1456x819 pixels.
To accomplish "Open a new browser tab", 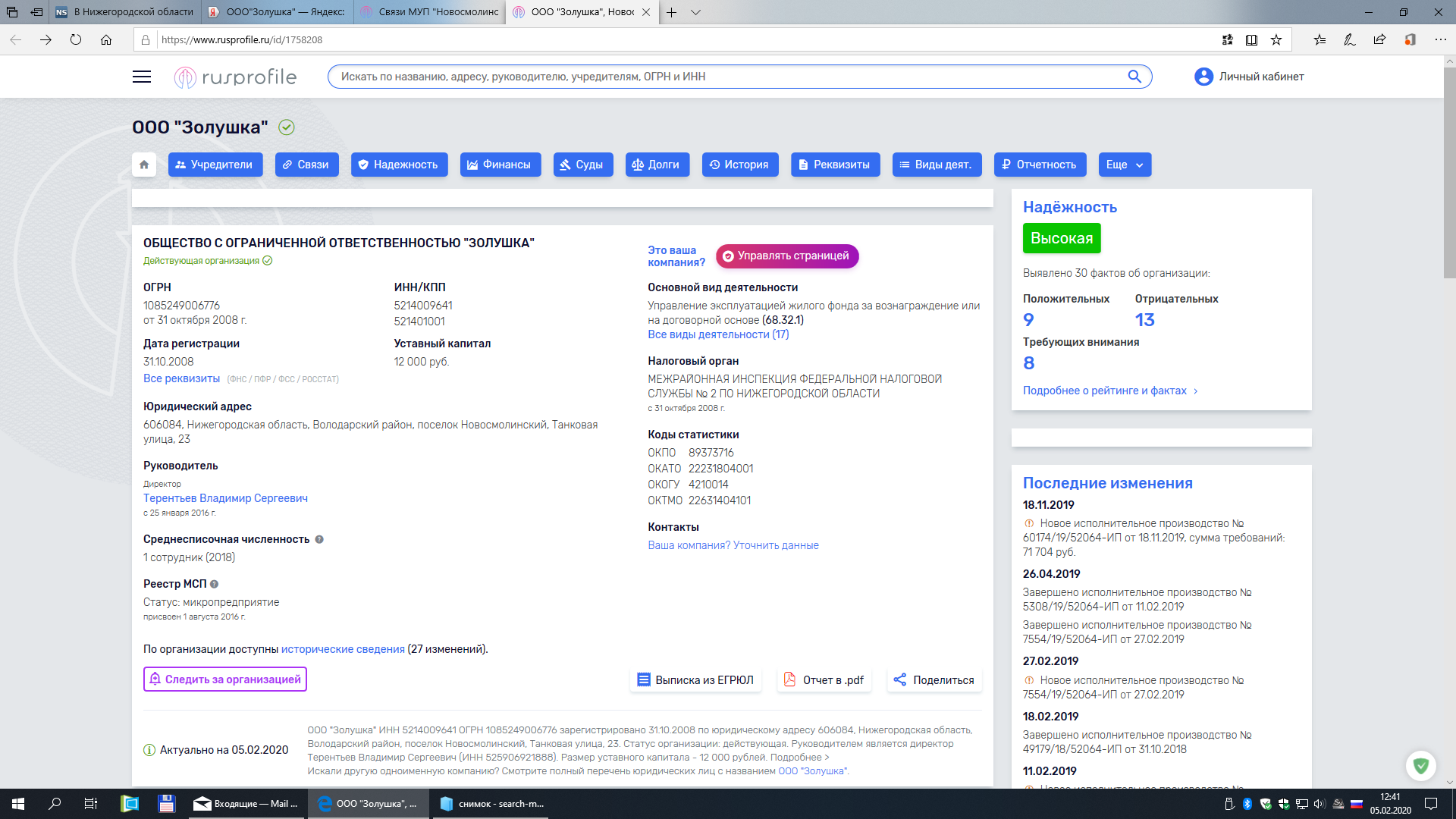I will click(672, 12).
